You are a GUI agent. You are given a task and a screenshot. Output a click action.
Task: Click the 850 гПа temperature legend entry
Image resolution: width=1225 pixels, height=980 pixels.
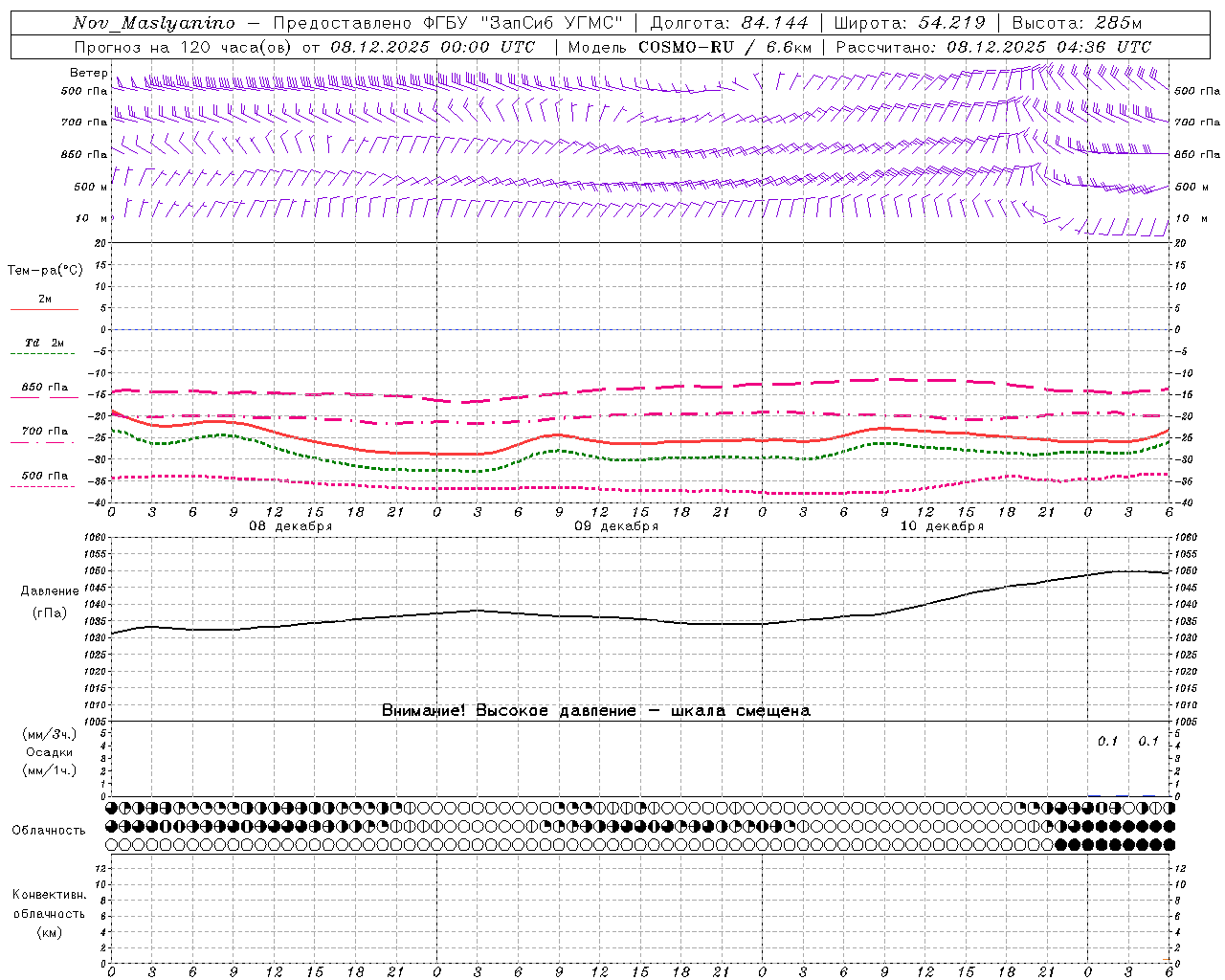44,388
